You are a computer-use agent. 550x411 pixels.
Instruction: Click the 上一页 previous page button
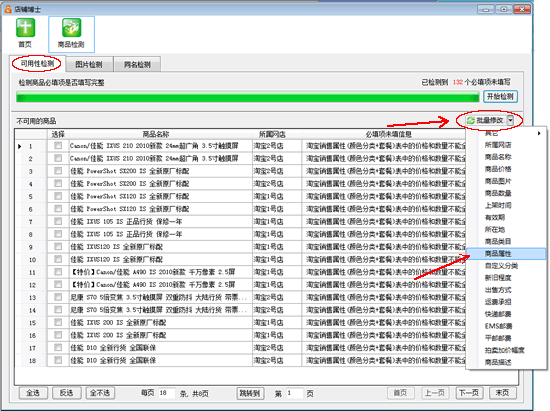click(435, 393)
